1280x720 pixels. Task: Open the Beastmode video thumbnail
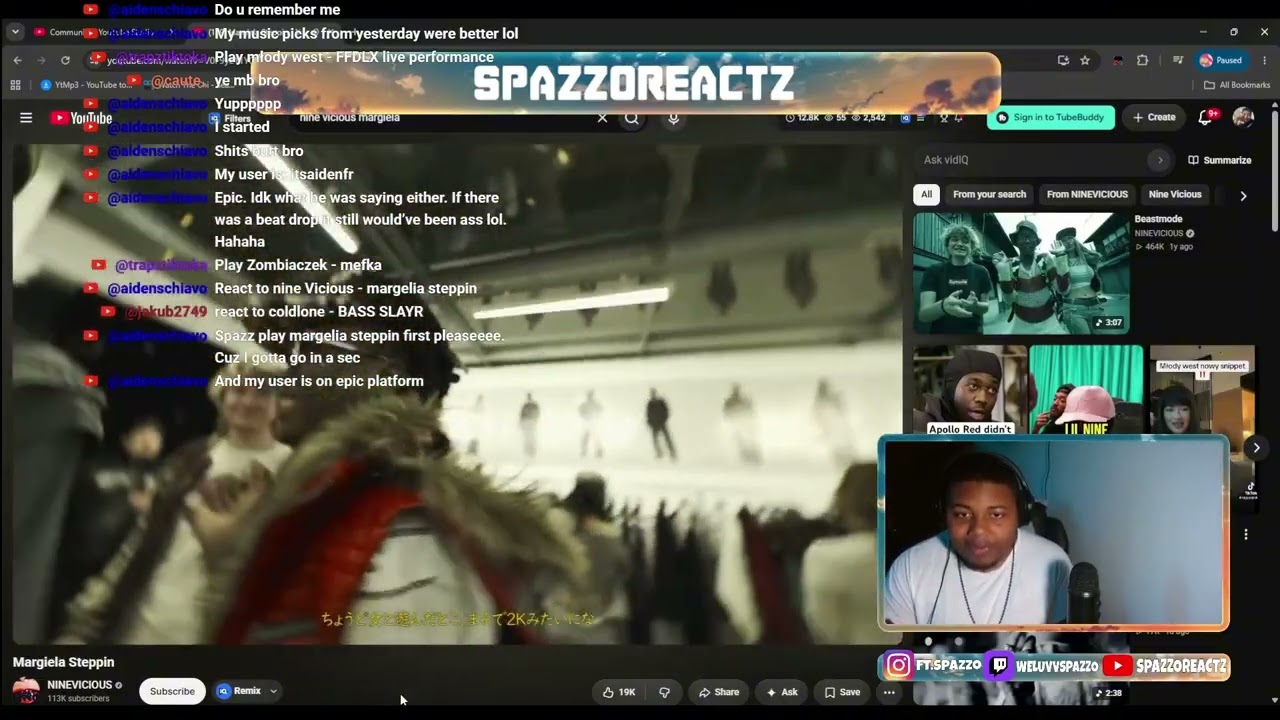[x=1021, y=272]
